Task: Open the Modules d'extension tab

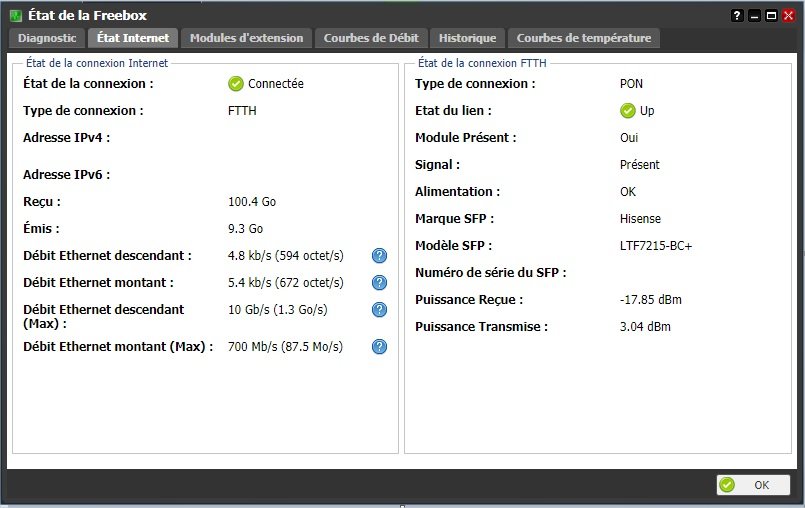Action: tap(246, 38)
